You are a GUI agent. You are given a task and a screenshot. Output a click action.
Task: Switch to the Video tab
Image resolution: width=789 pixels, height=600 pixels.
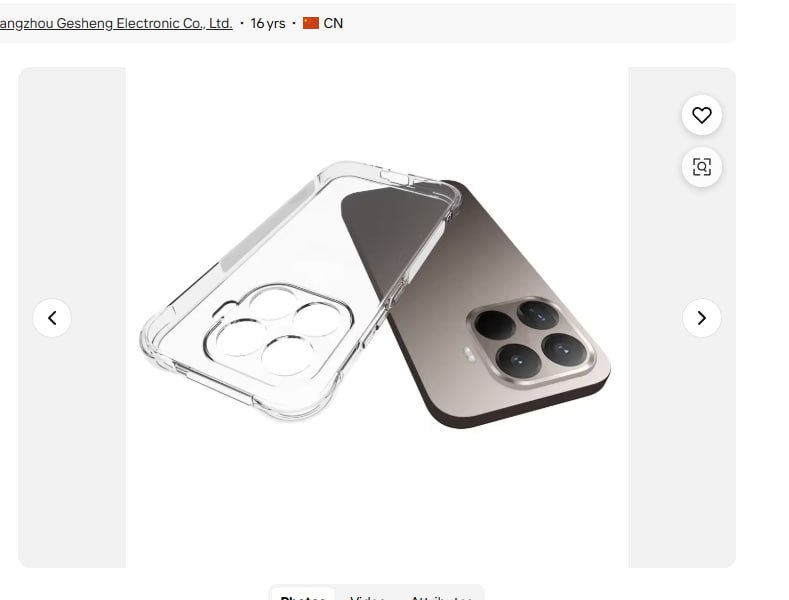click(368, 596)
